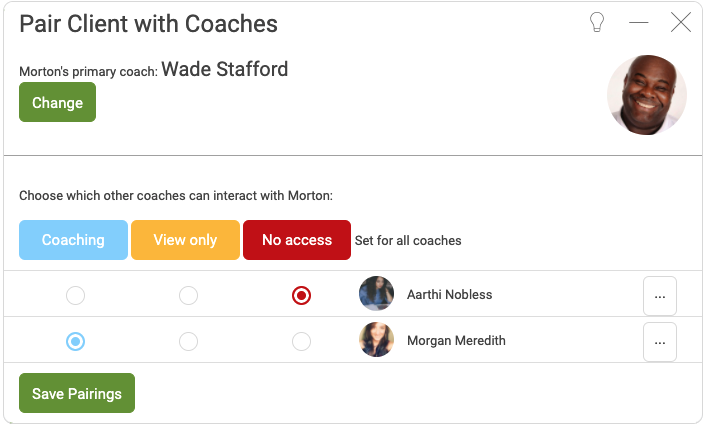
Task: Select No access for Morgan Meredith
Action: tap(301, 341)
